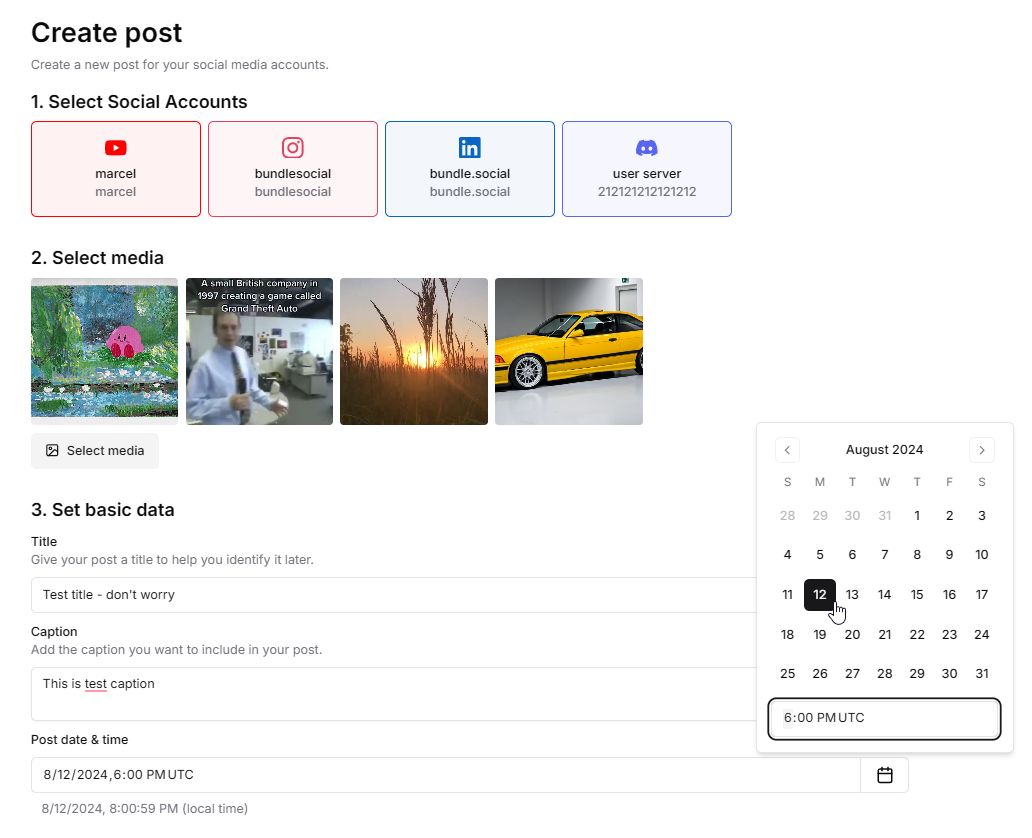Click the Post date & time field
Screen dimensions: 1032x838
tap(446, 775)
